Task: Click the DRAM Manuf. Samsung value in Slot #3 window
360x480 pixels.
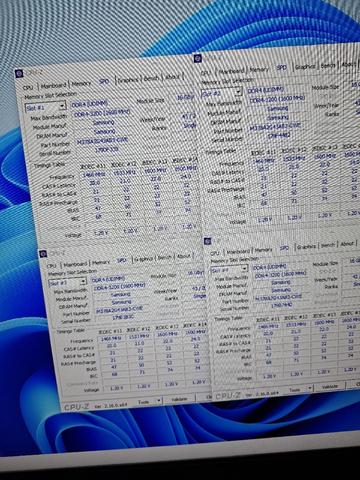Action: click(121, 302)
